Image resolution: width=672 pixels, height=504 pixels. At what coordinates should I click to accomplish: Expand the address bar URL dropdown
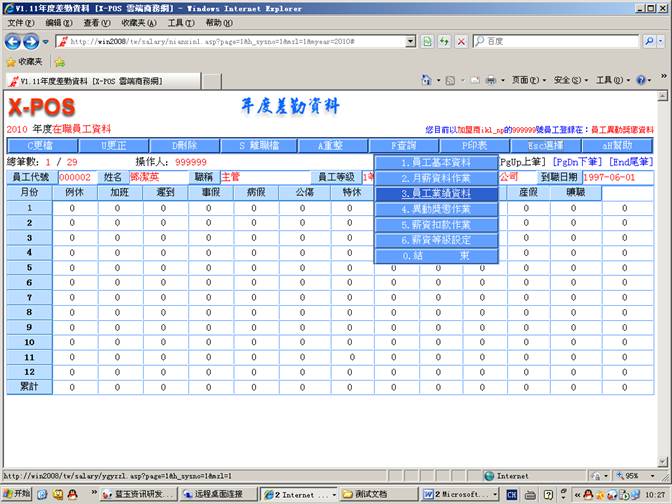coord(411,41)
